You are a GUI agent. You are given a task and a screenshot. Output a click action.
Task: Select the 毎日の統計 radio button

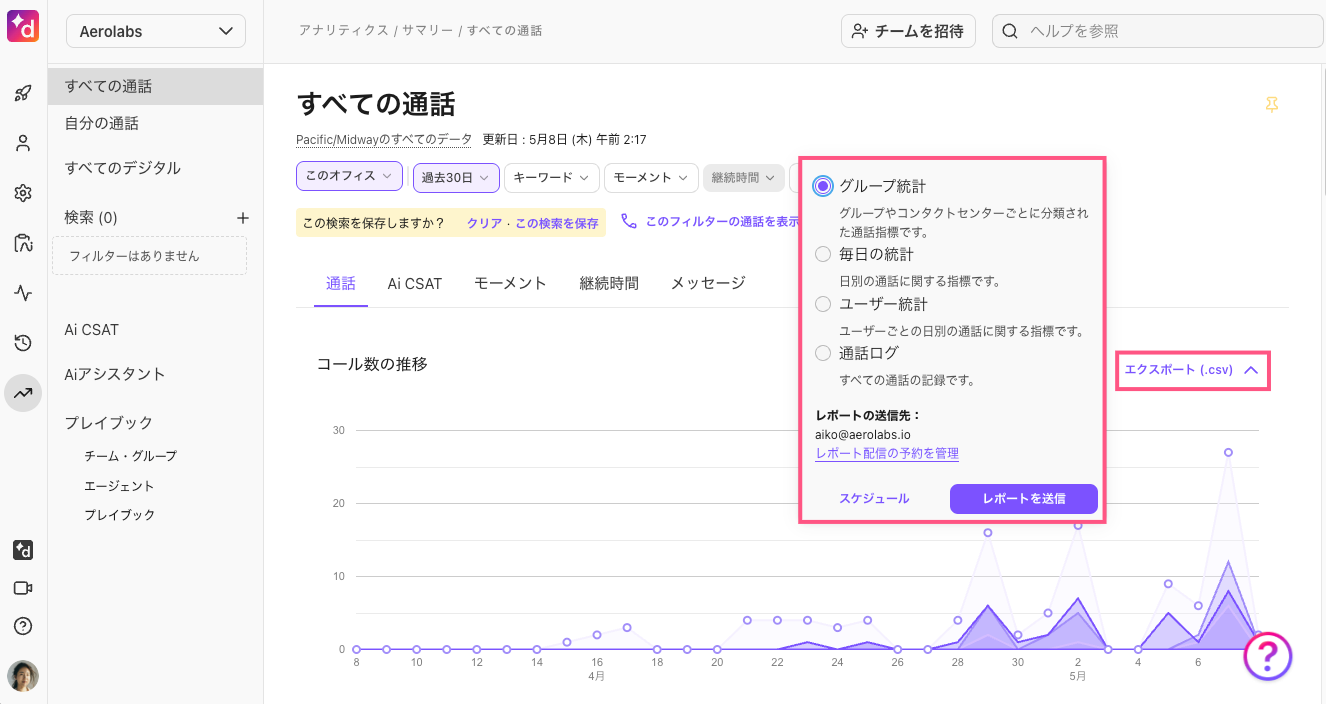823,254
